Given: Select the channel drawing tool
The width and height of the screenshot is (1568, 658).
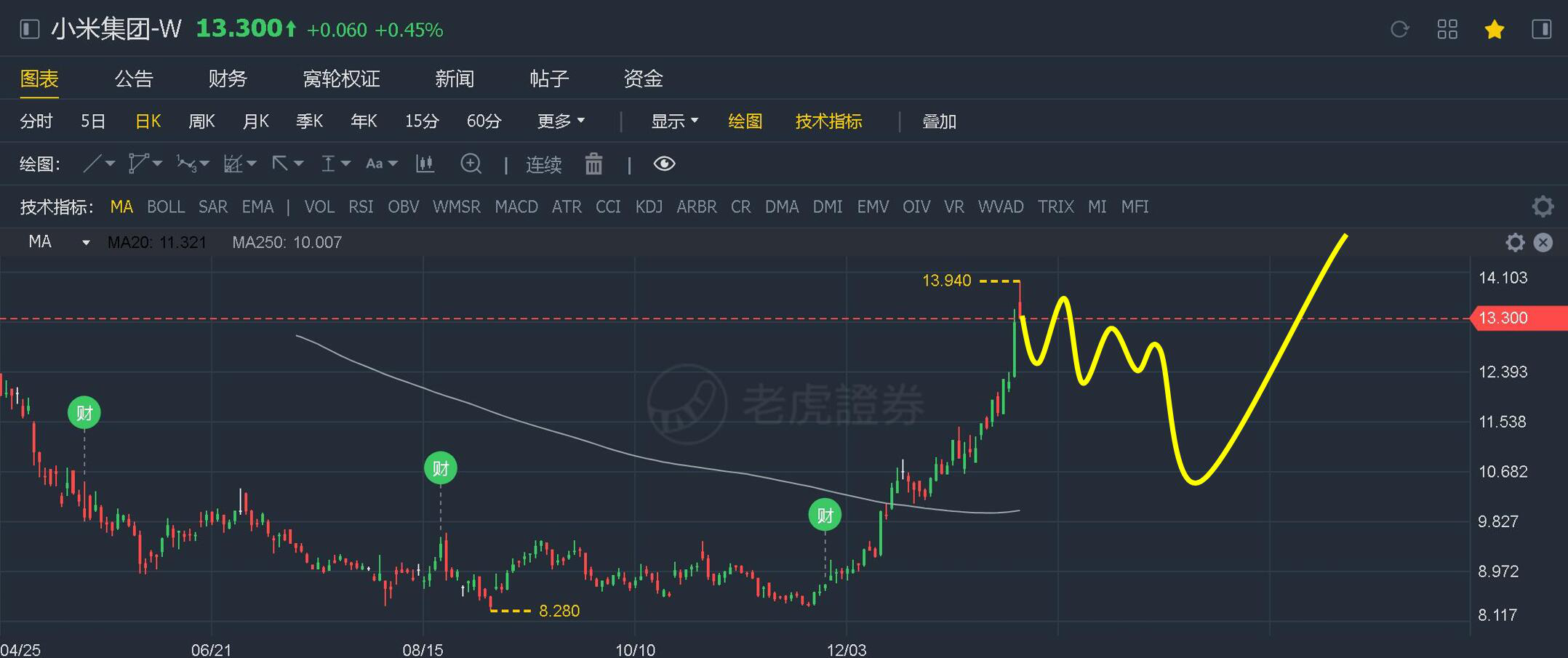Looking at the screenshot, I should (x=138, y=164).
